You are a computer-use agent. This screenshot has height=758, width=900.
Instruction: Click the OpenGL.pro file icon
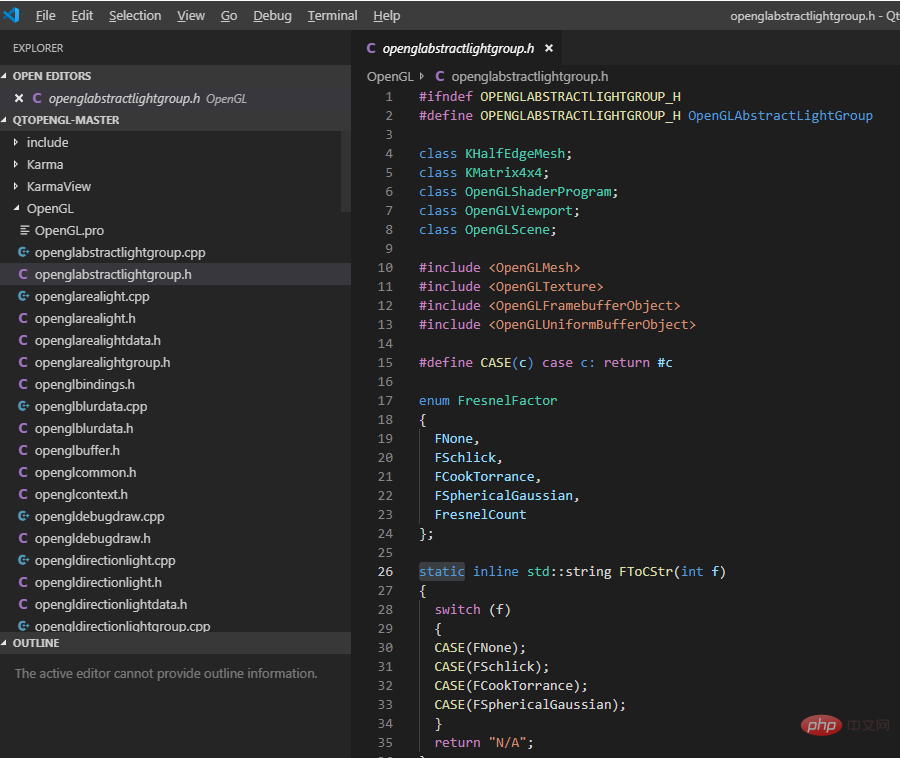[x=24, y=230]
